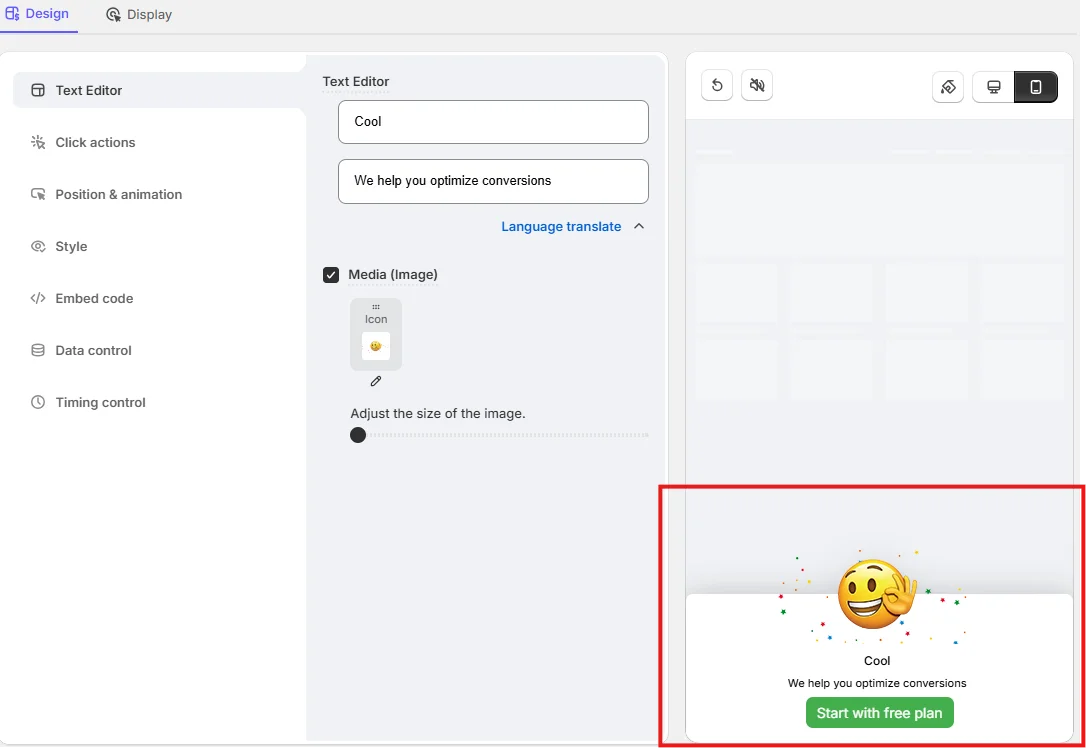Edit the 'Cool' title text field
Screen dimensions: 1086x748
tap(493, 122)
